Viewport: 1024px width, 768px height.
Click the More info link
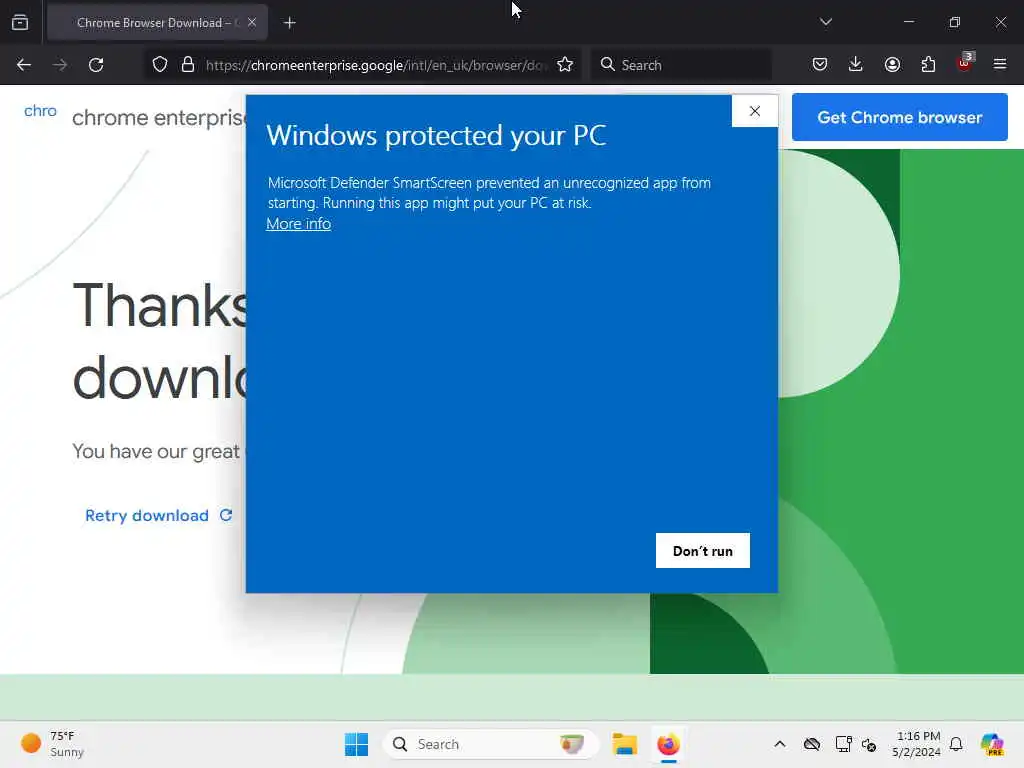click(298, 224)
